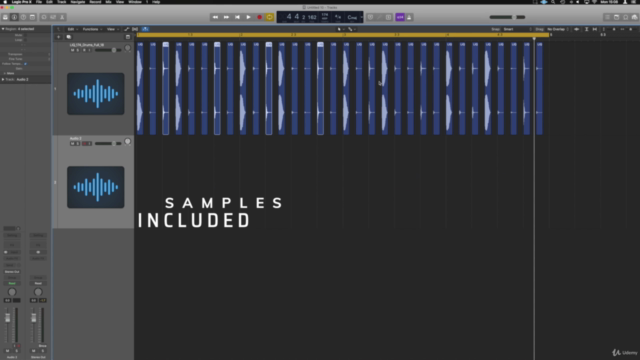This screenshot has height=360, width=640.
Task: Toggle the blue Catch Playhead button
Action: click(x=145, y=29)
